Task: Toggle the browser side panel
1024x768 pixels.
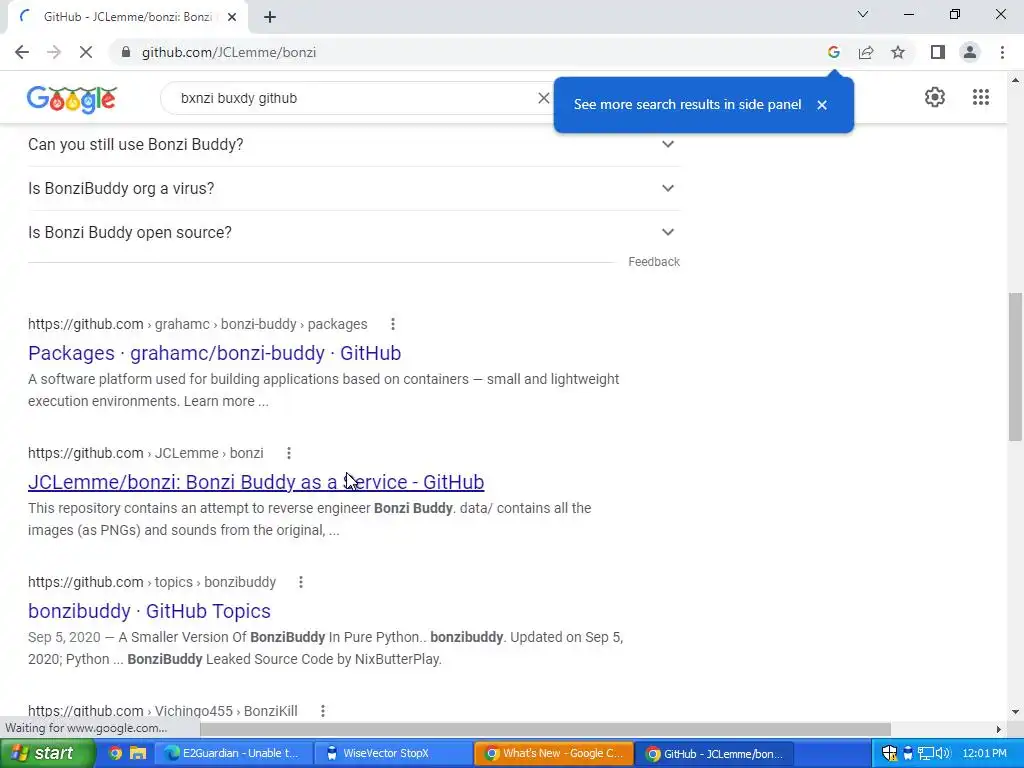Action: (x=938, y=52)
